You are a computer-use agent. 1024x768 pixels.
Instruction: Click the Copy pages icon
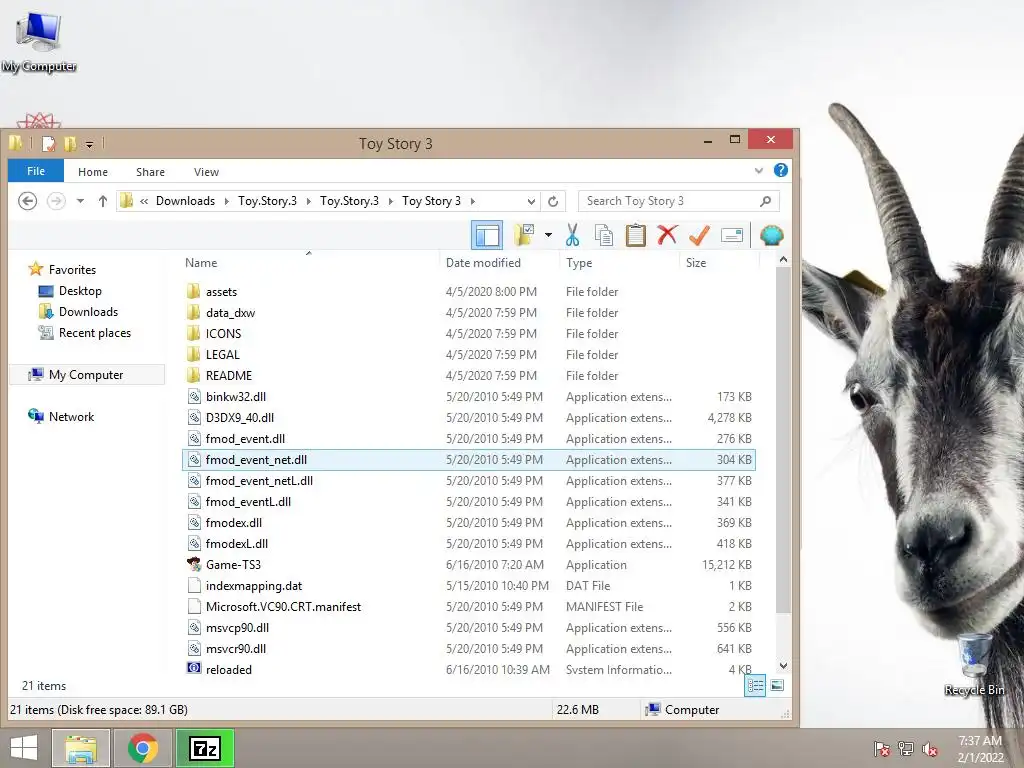pyautogui.click(x=604, y=235)
